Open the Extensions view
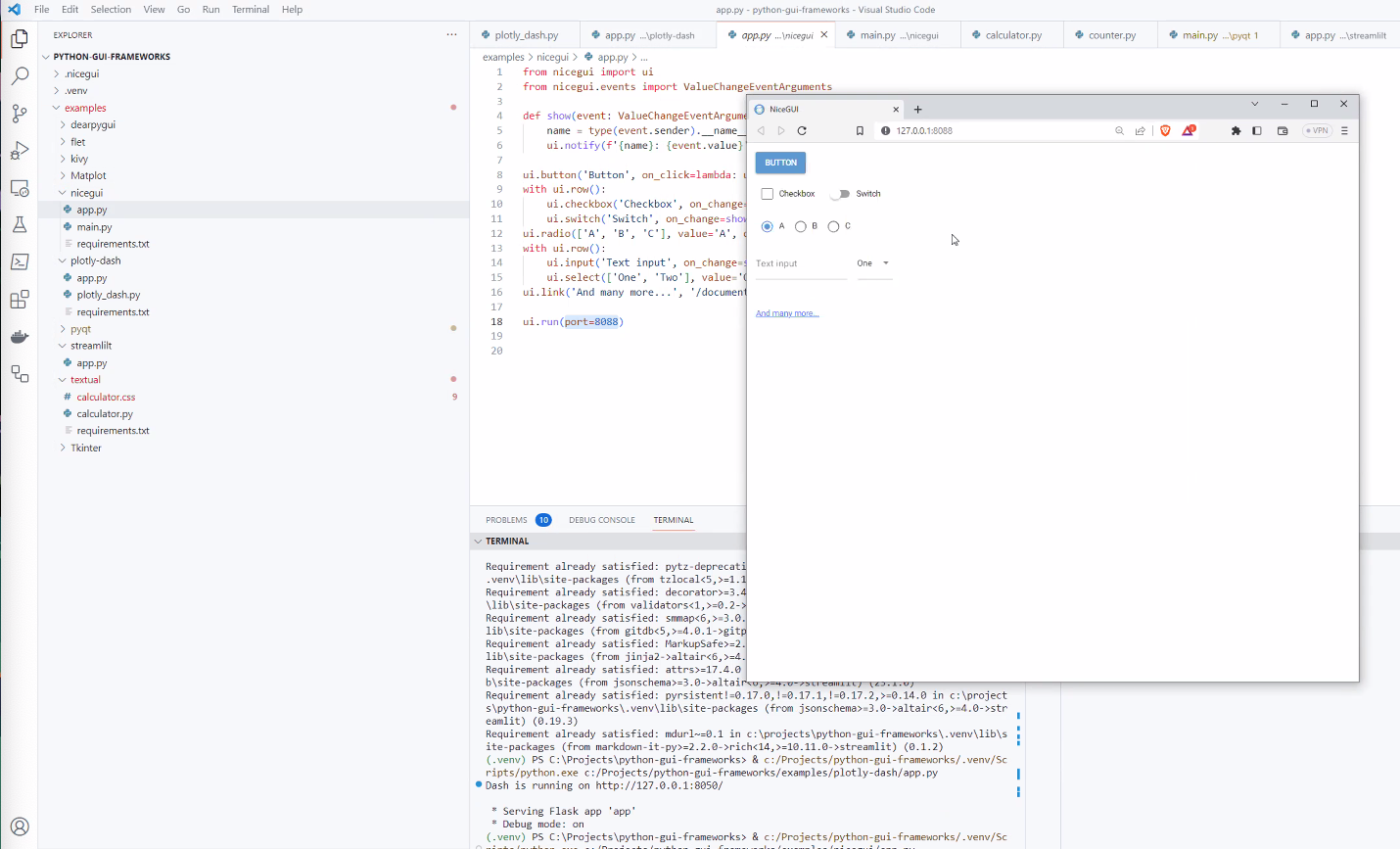1400x849 pixels. click(x=20, y=300)
